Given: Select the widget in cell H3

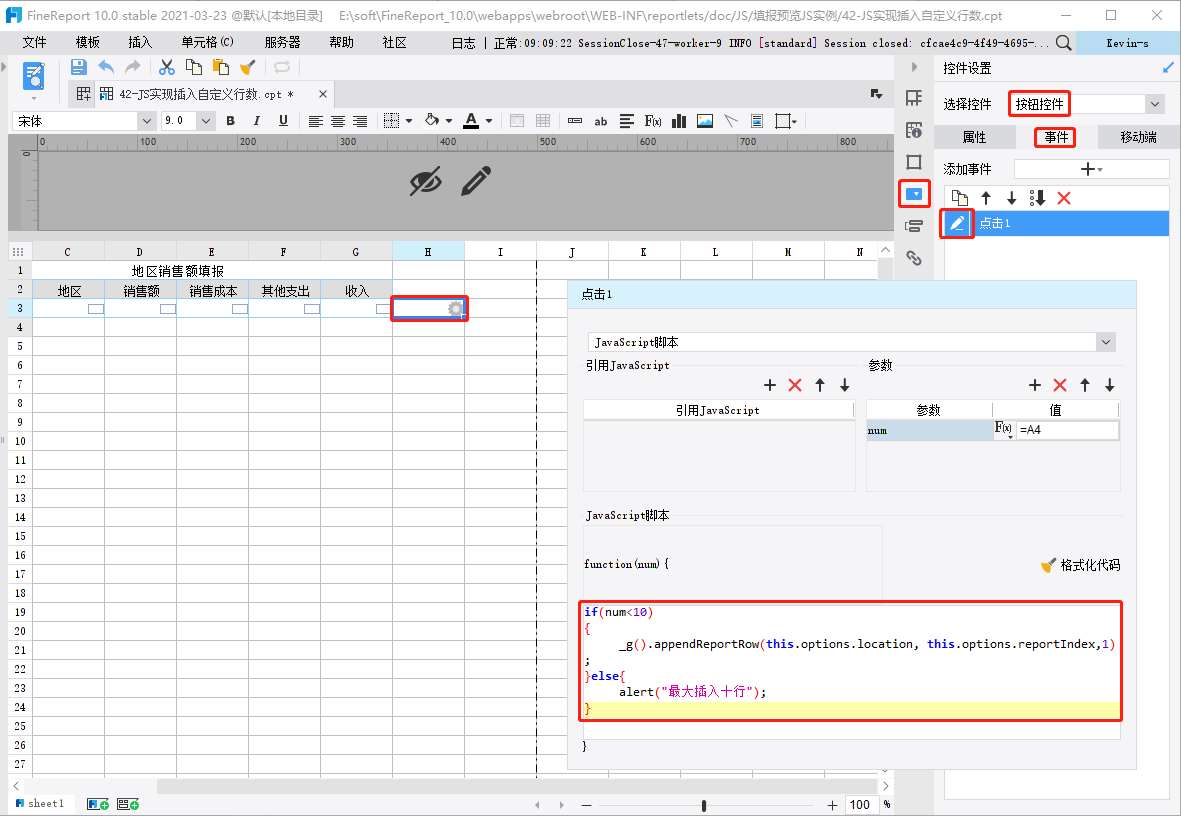Looking at the screenshot, I should click(x=429, y=308).
